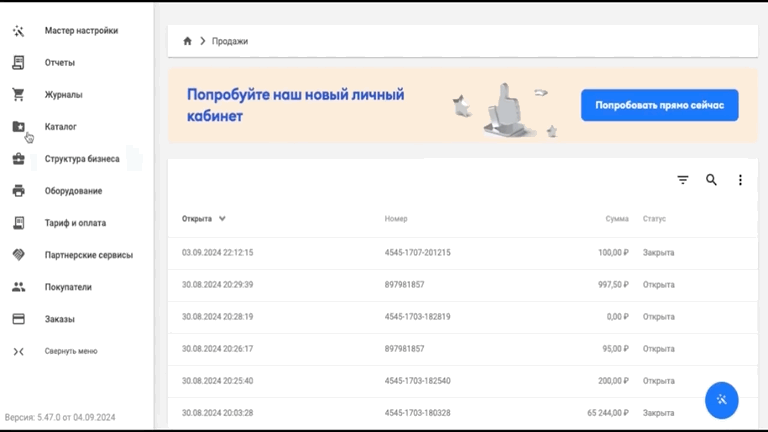
Task: Click the receipt icon next to Отчеты
Action: [19, 63]
